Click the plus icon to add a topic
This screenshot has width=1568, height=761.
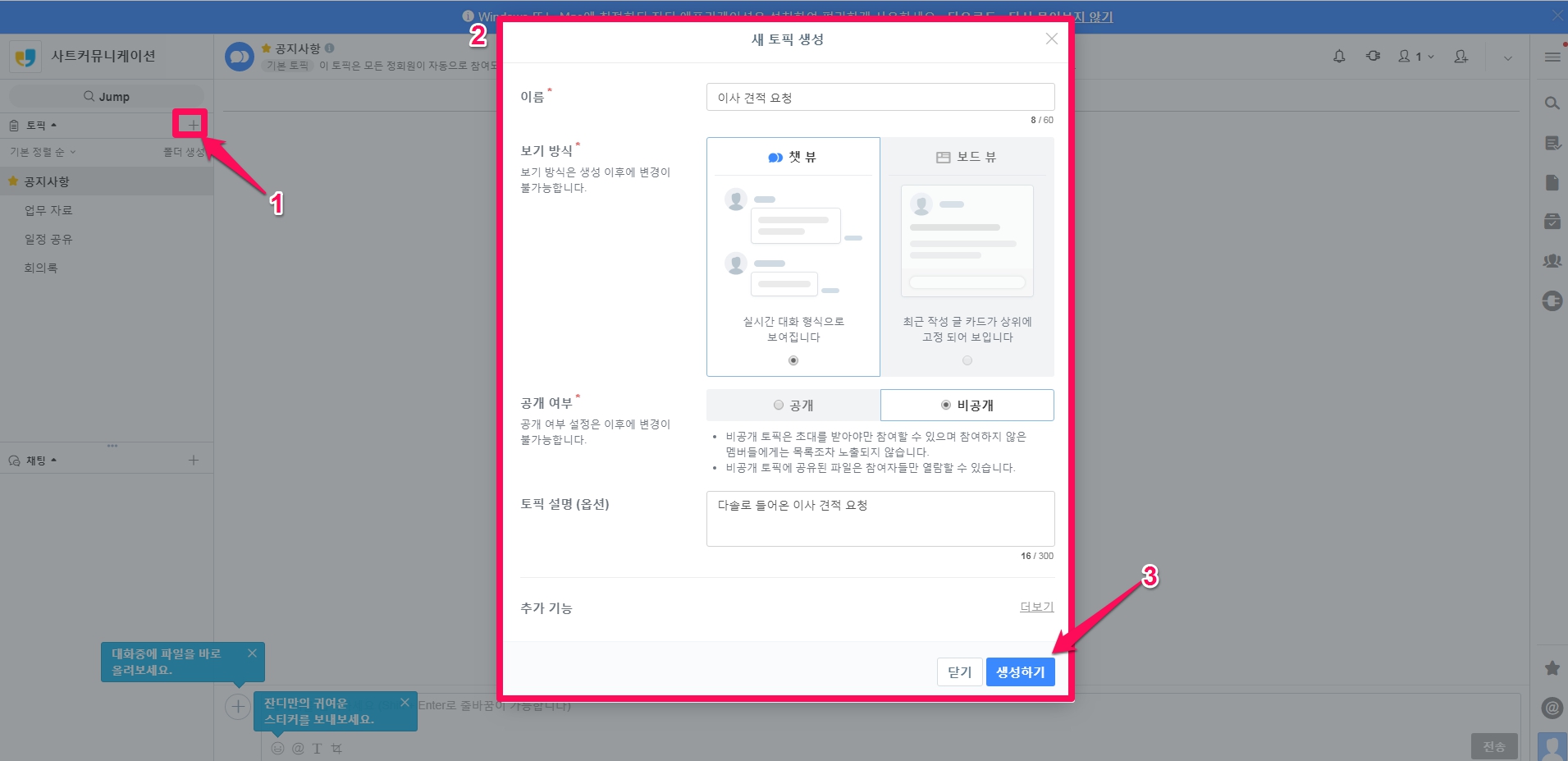pos(193,125)
